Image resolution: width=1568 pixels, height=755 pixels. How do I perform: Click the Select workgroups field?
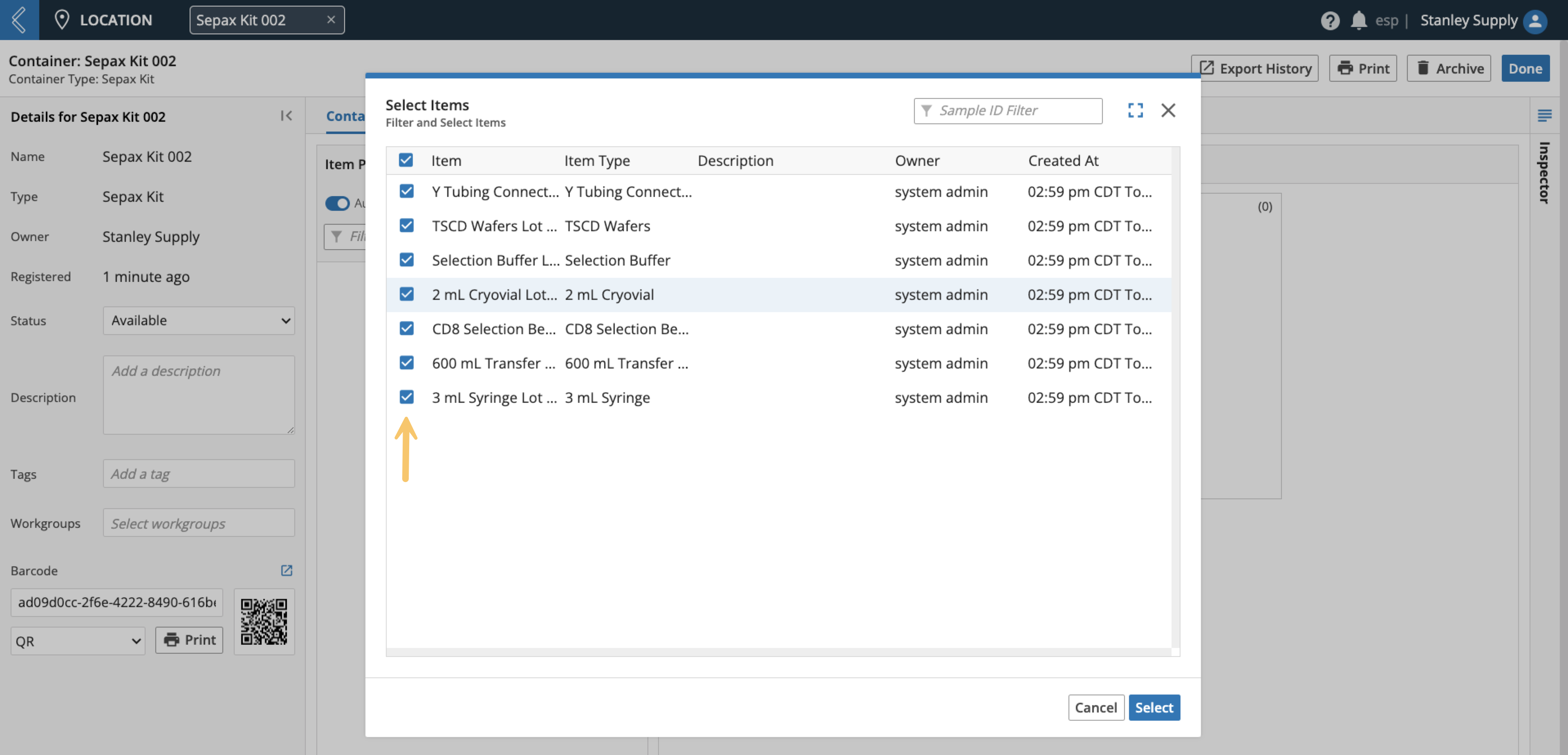[x=199, y=523]
